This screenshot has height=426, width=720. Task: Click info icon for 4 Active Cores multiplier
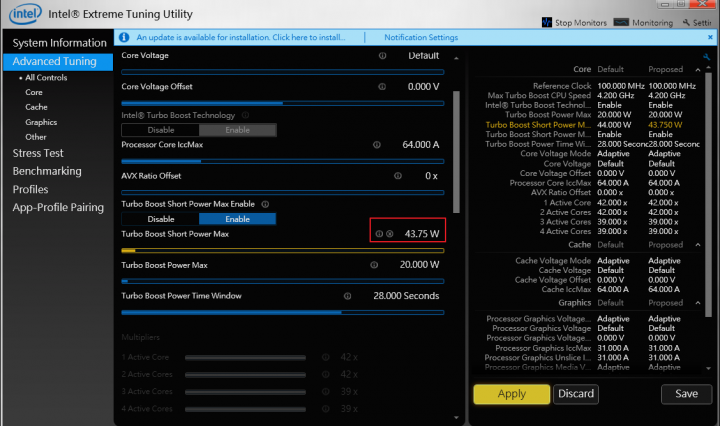[x=326, y=409]
